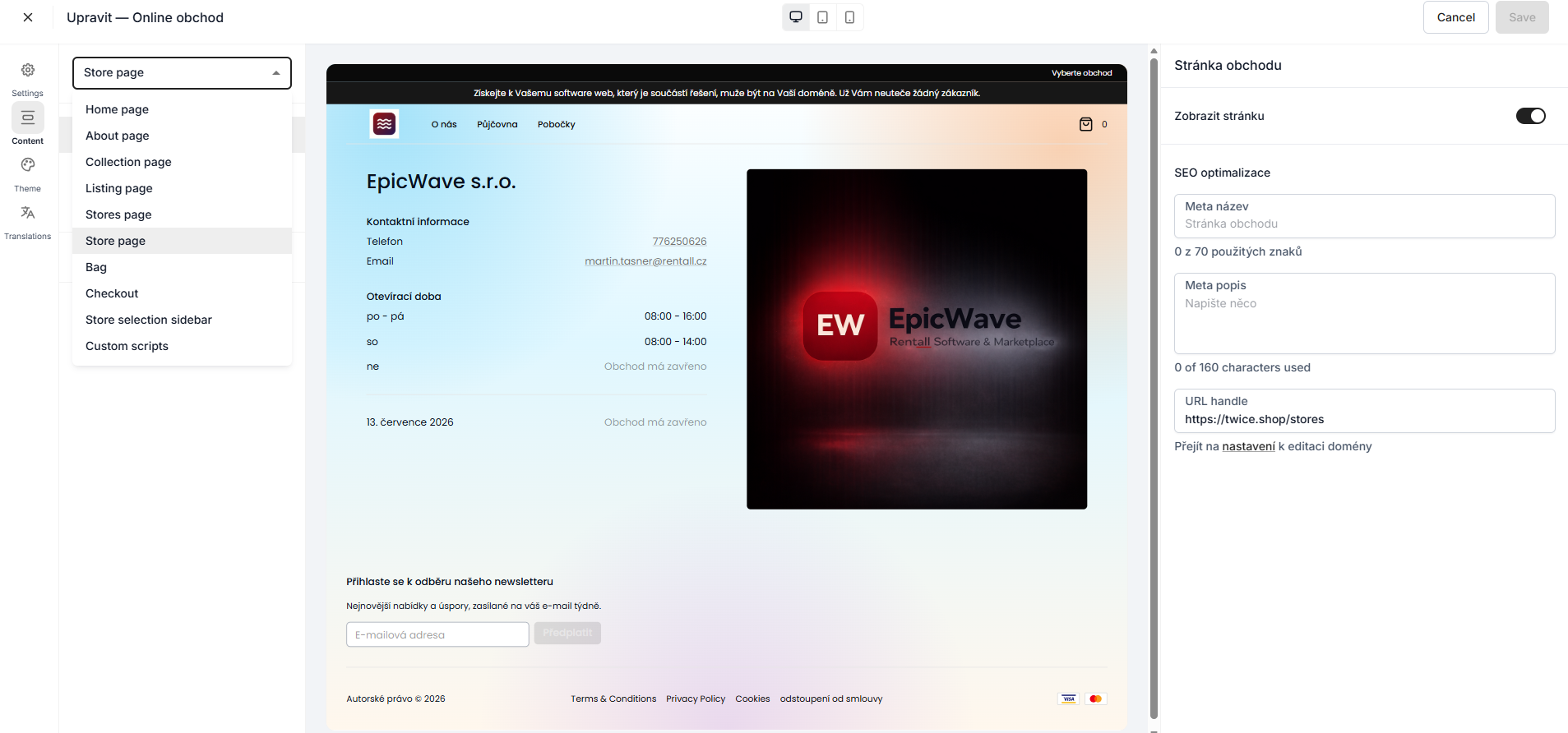Click the Předplatit subscribe button
Viewport: 1568px width, 733px height.
567,633
